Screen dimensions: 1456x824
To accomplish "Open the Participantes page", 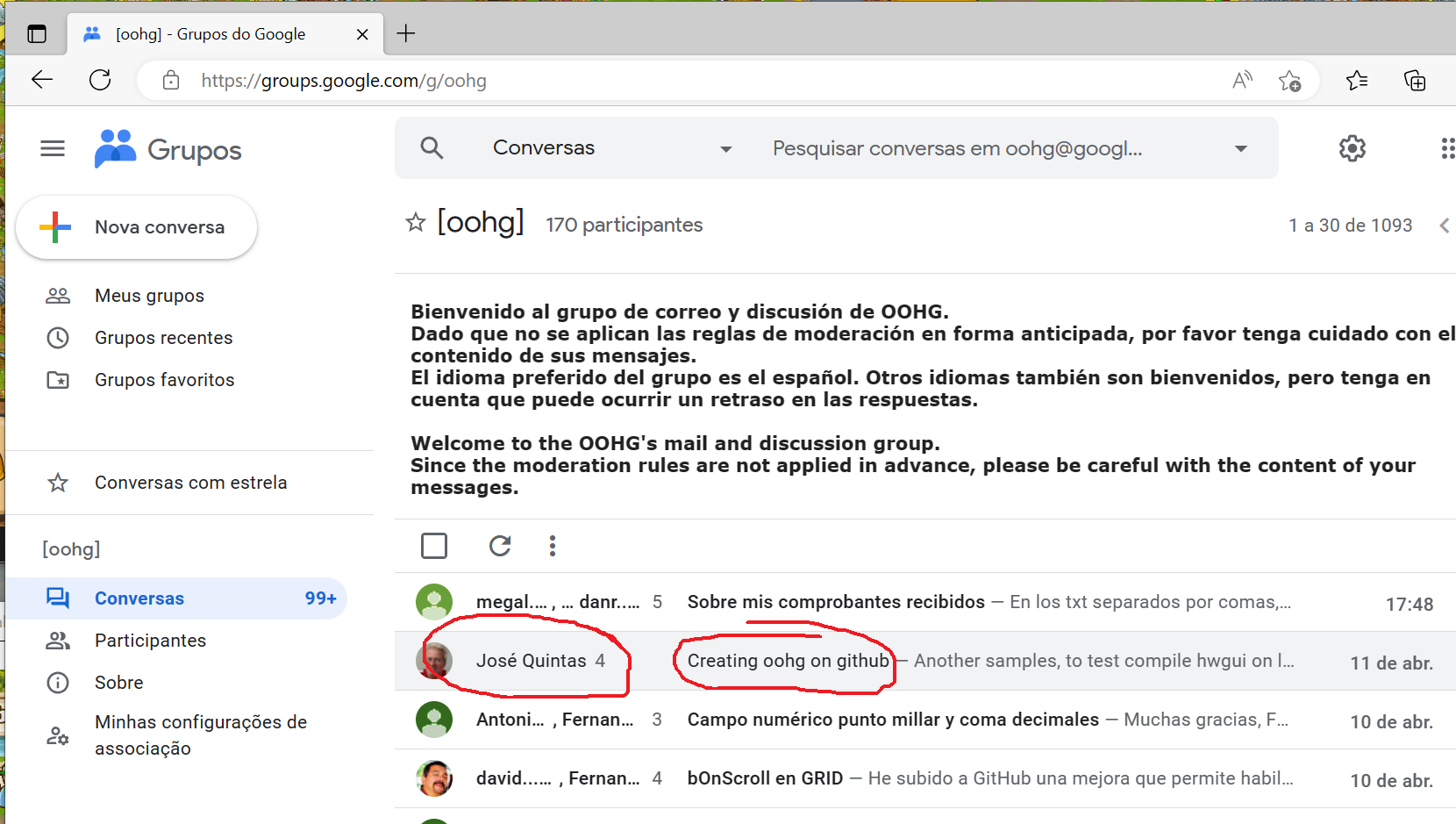I will tap(150, 641).
